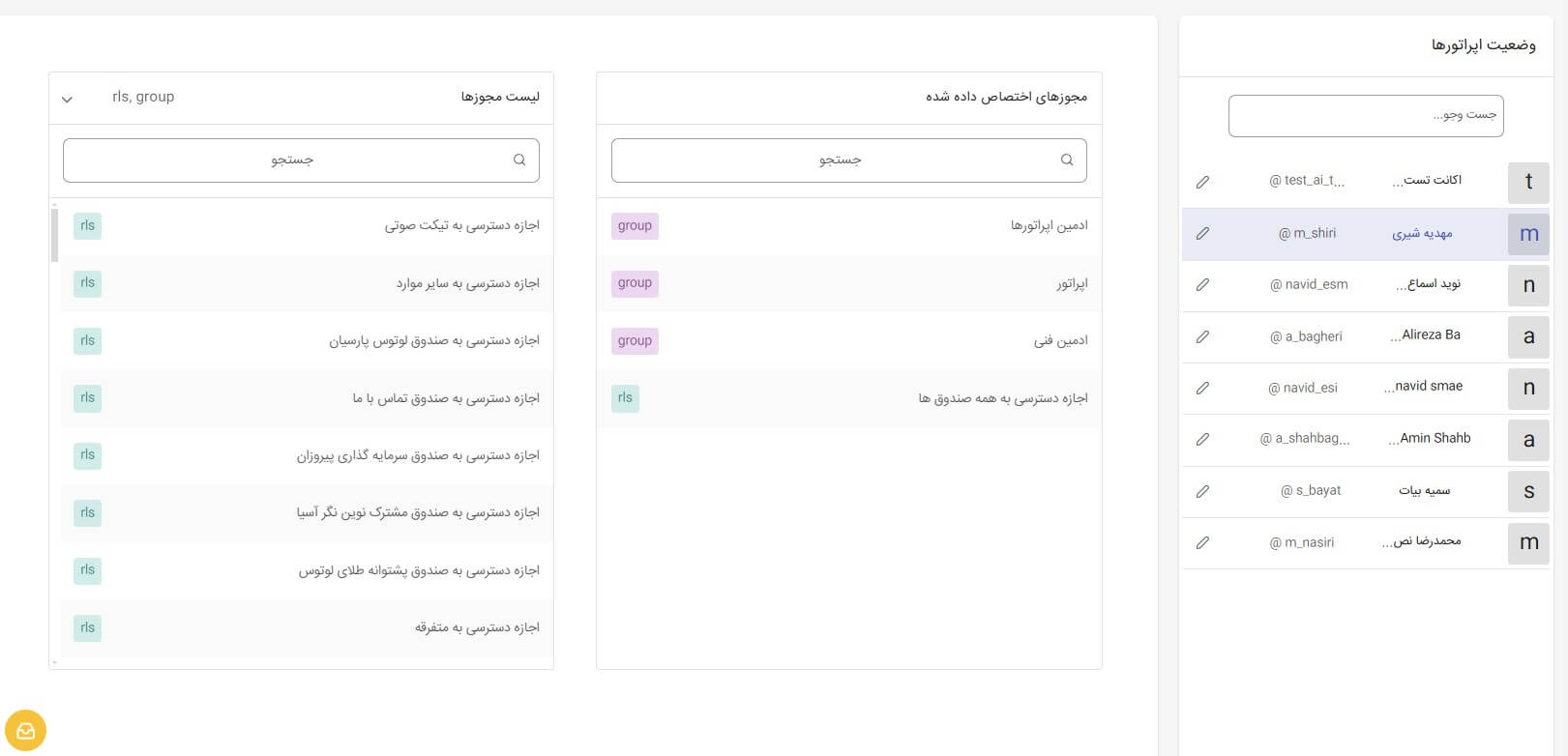
Task: Click the edit pencil for m_nasiri
Action: pyautogui.click(x=1202, y=542)
